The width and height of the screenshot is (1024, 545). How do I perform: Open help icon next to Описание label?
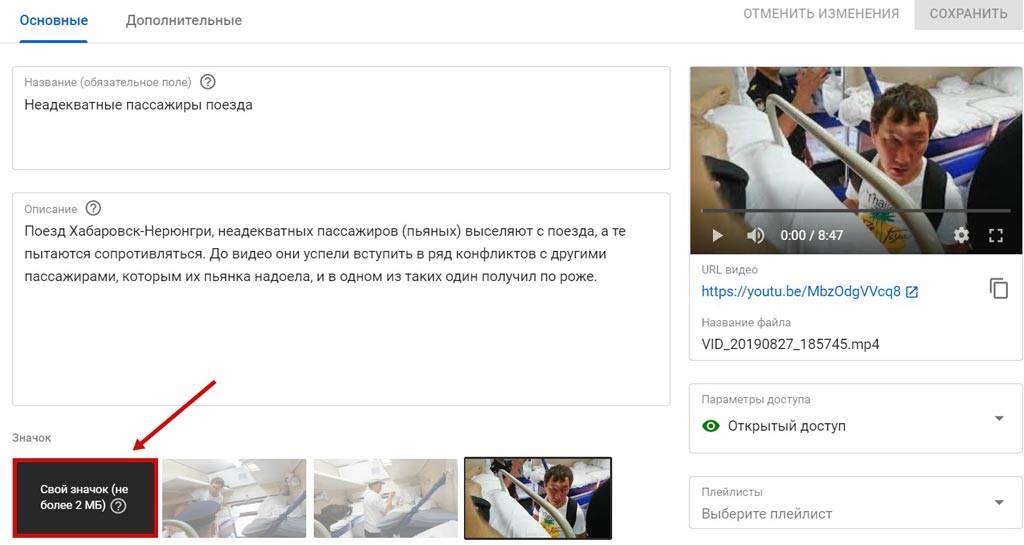pyautogui.click(x=93, y=208)
